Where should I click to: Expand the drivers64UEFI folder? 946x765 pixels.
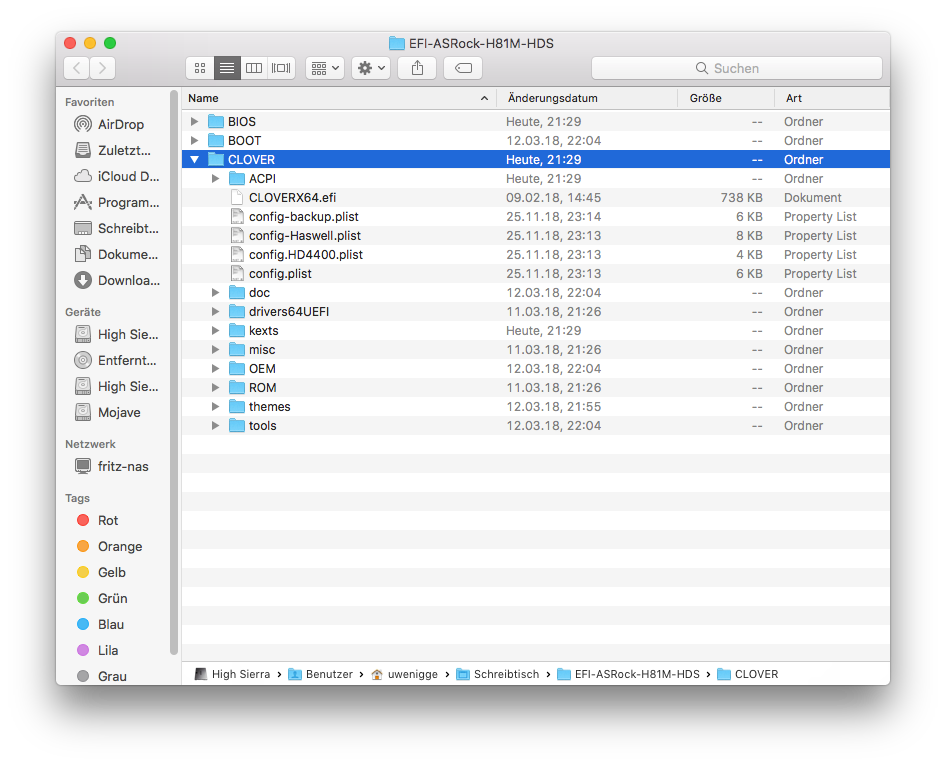click(x=215, y=312)
